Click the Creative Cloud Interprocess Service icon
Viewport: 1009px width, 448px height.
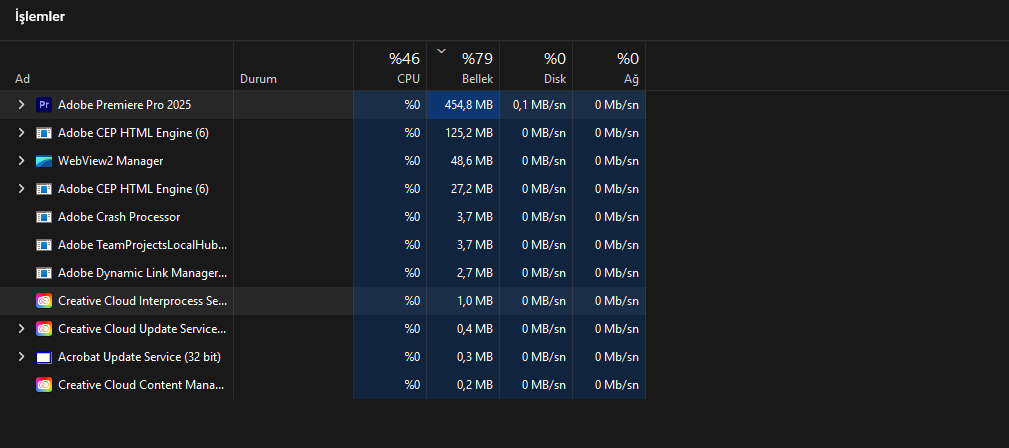pyautogui.click(x=44, y=301)
